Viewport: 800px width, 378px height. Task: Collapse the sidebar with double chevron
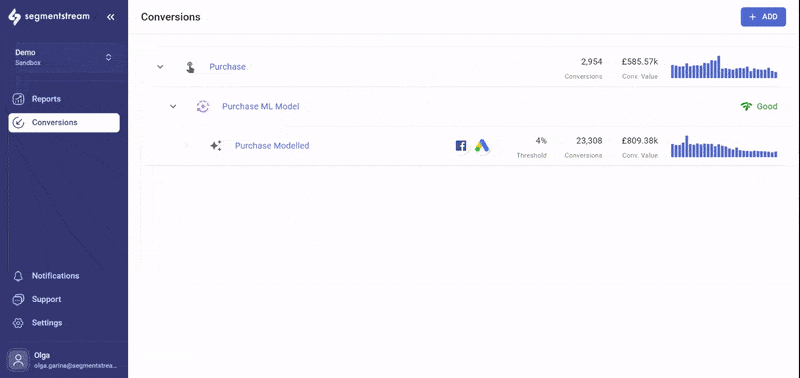[111, 17]
